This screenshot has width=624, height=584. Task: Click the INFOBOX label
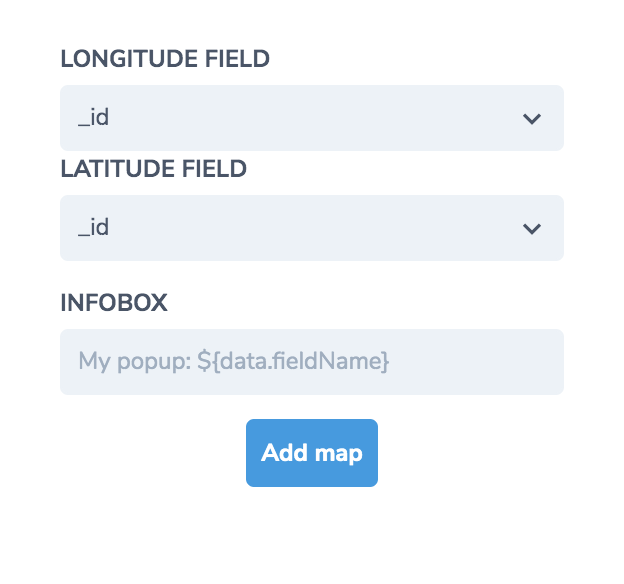(x=114, y=303)
